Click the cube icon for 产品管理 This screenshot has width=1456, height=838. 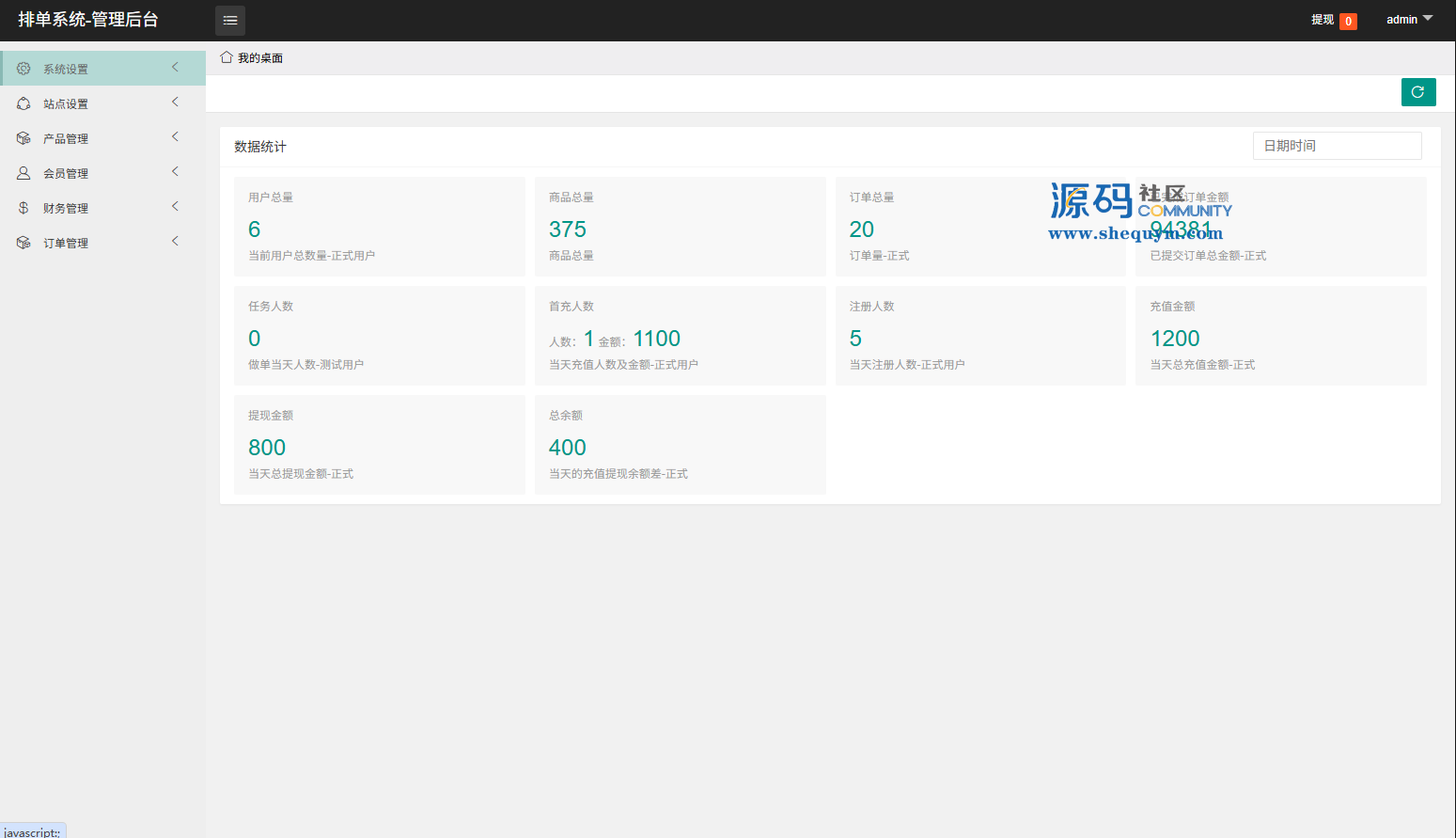(x=23, y=138)
